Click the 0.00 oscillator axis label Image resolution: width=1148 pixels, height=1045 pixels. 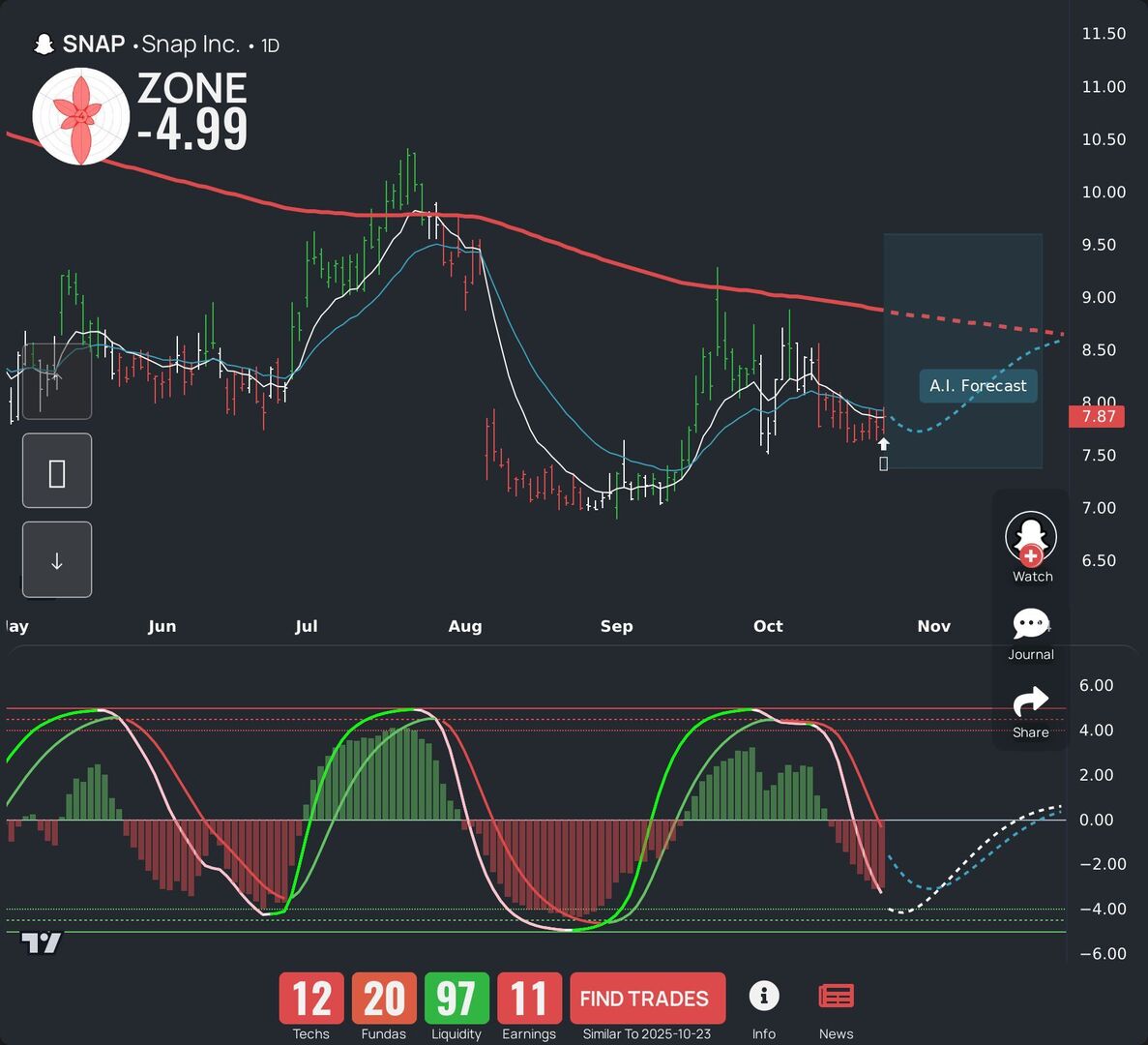pos(1097,820)
